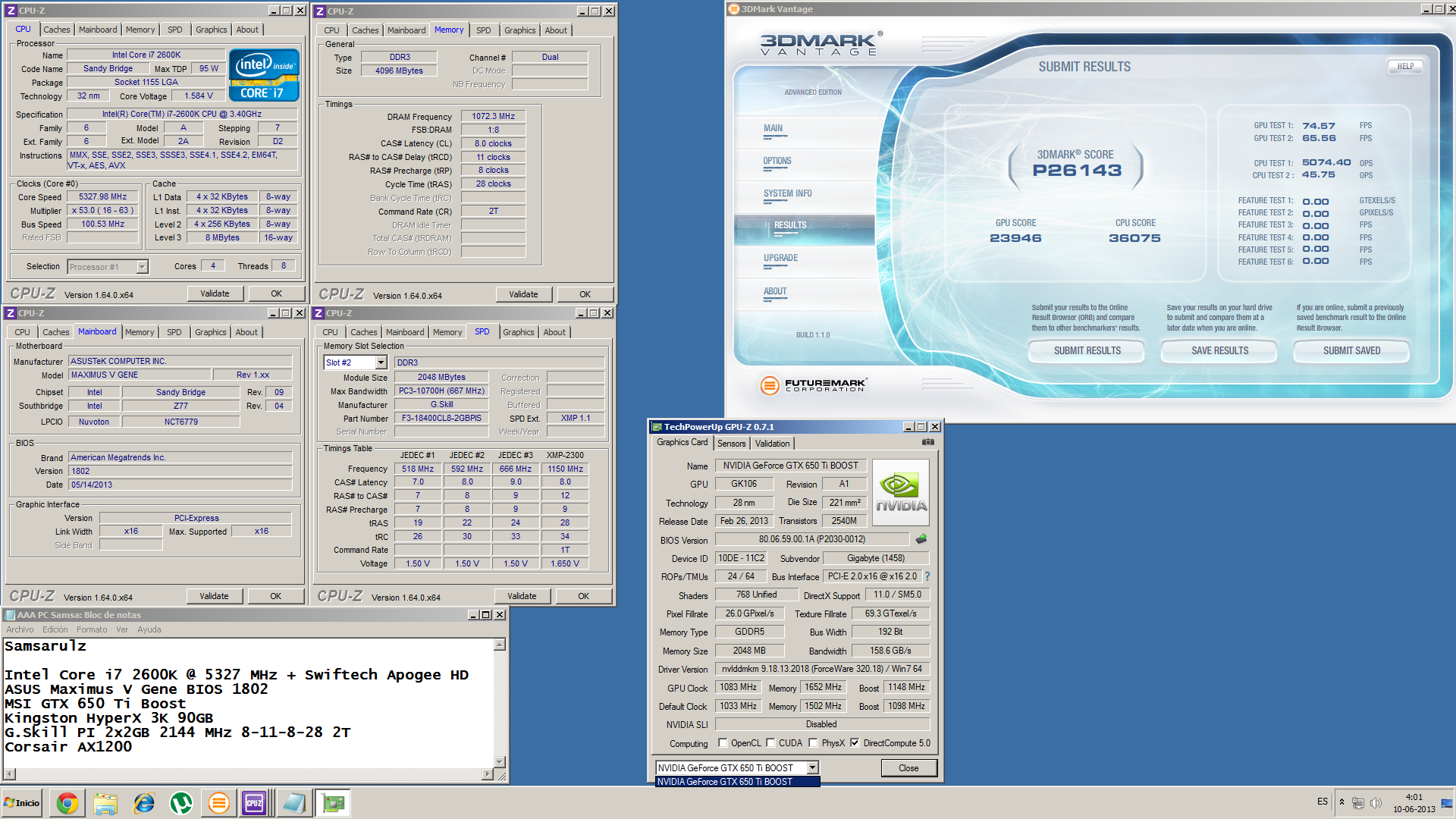
Task: Click the GPU-Z BIOS Version value field
Action: [811, 539]
